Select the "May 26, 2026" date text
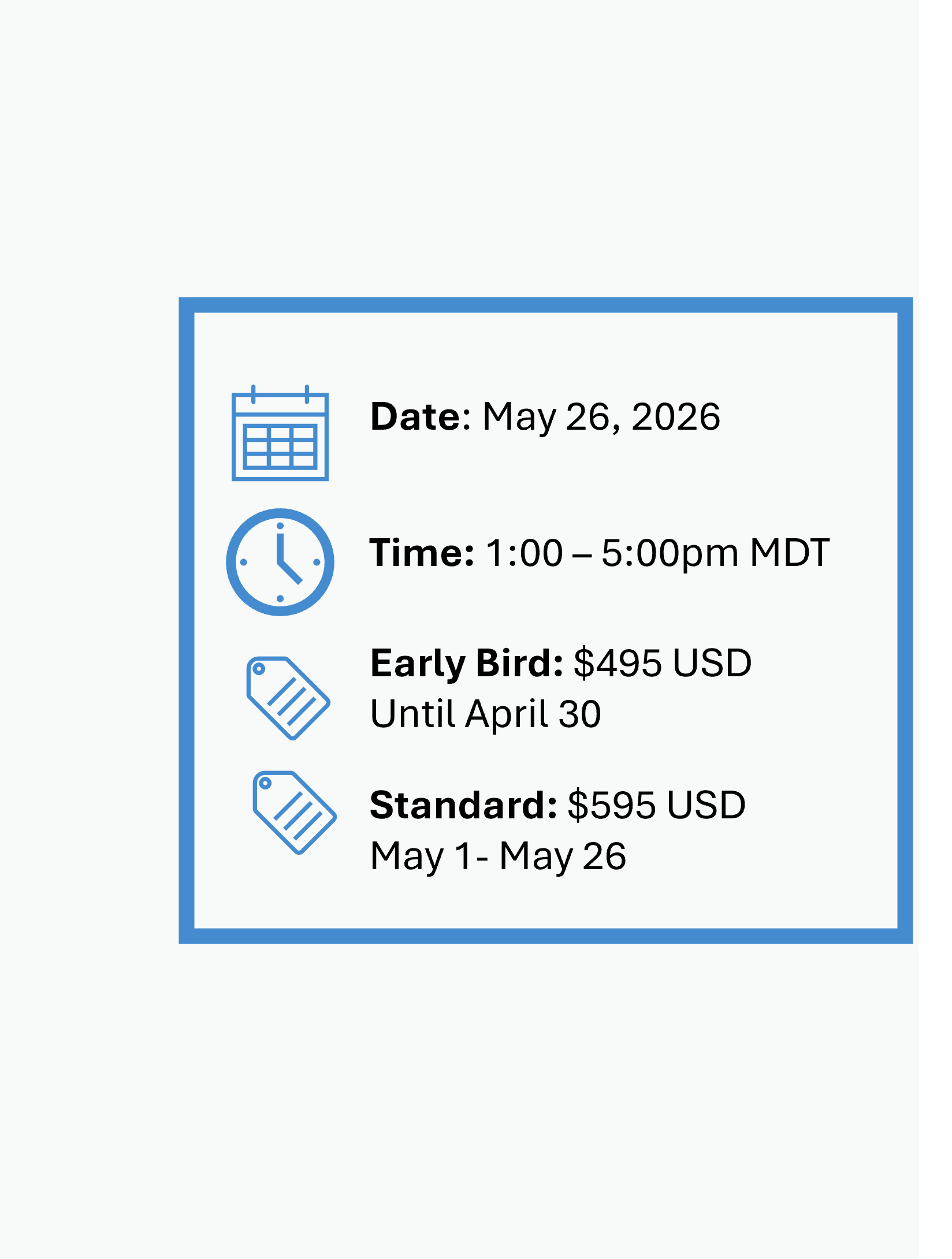The width and height of the screenshot is (952, 1259). tap(601, 416)
